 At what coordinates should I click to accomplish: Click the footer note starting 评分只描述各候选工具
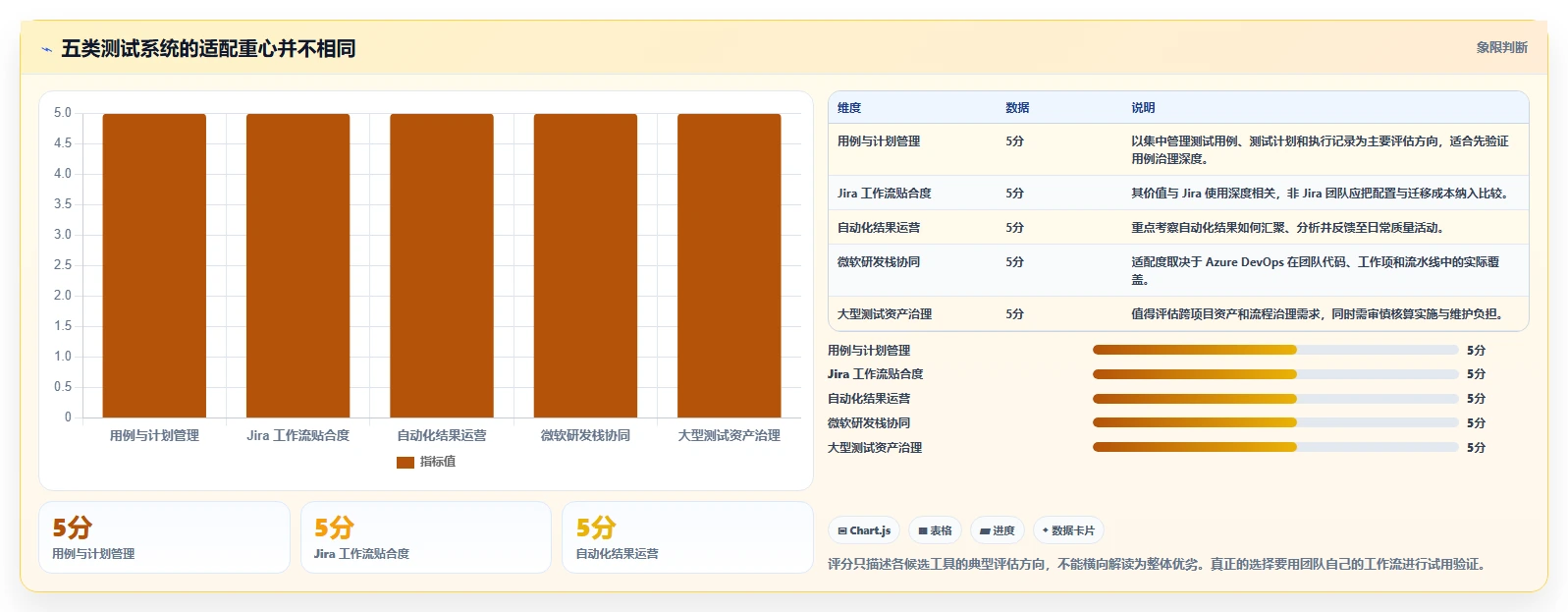(1159, 565)
